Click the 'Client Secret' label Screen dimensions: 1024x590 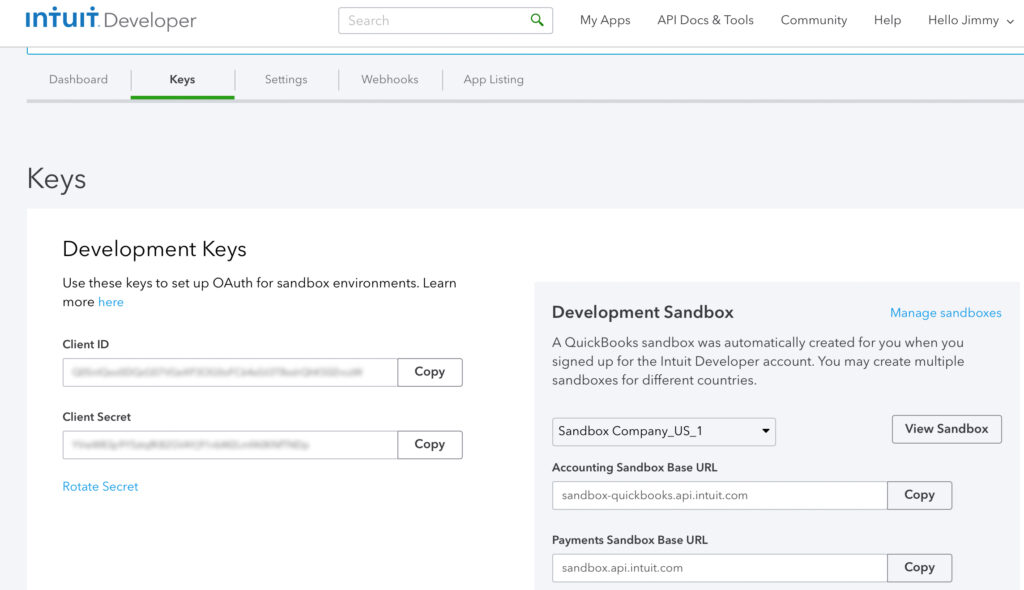pyautogui.click(x=97, y=417)
